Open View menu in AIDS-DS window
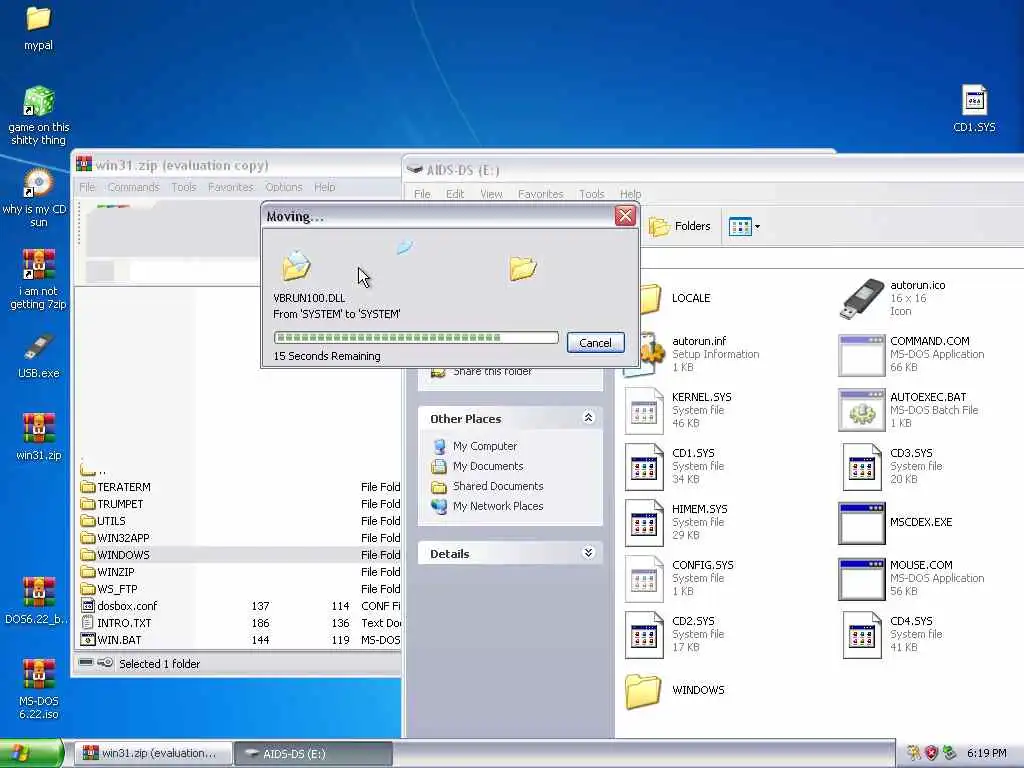Image resolution: width=1024 pixels, height=768 pixels. [491, 194]
